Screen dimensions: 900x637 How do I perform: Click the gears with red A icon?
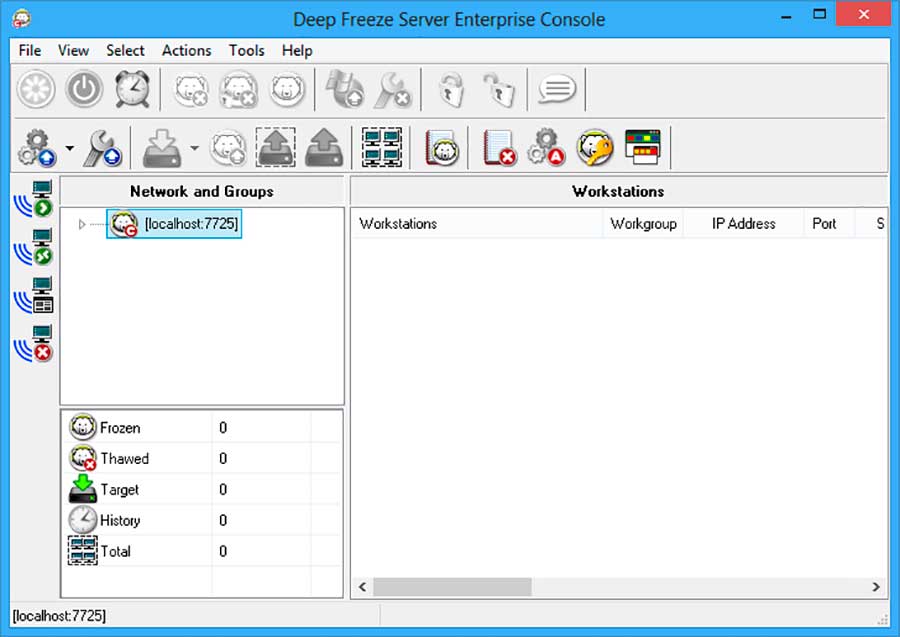[546, 148]
